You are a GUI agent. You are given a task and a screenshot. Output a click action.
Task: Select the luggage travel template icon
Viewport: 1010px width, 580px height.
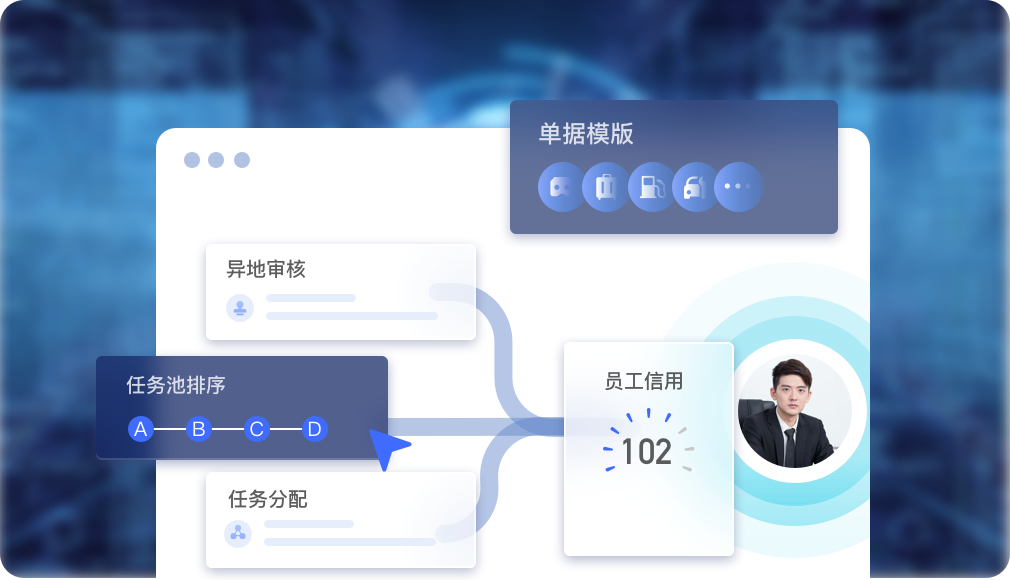pyautogui.click(x=605, y=187)
